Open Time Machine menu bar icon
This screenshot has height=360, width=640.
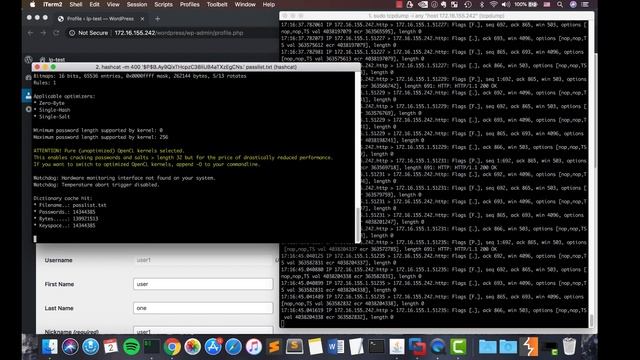click(x=468, y=4)
